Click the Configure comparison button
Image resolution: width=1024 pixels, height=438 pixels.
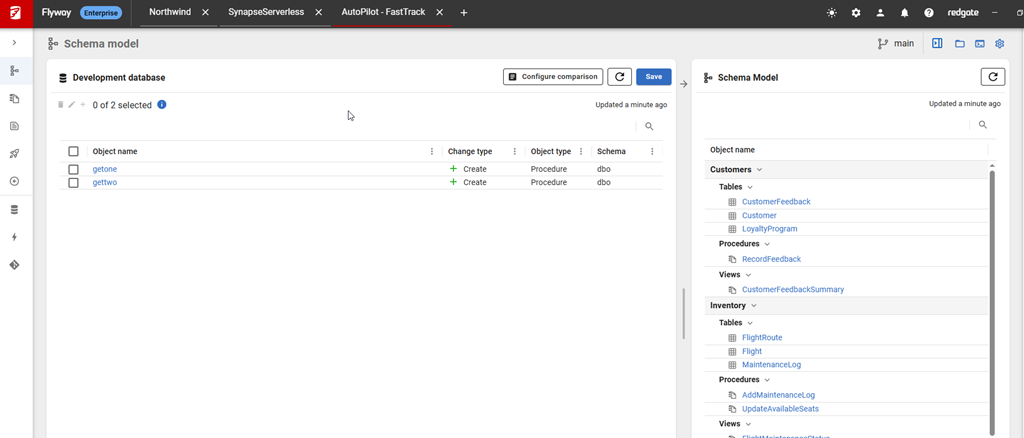[x=552, y=77]
